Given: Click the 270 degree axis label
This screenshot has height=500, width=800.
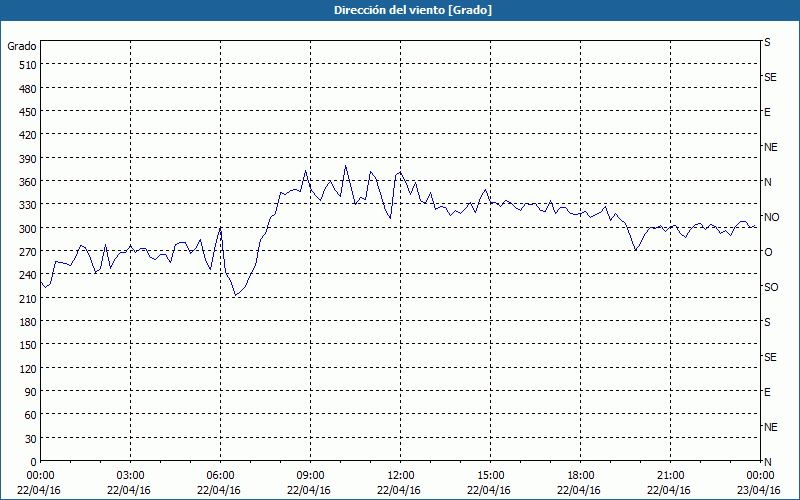Looking at the screenshot, I should (29, 252).
